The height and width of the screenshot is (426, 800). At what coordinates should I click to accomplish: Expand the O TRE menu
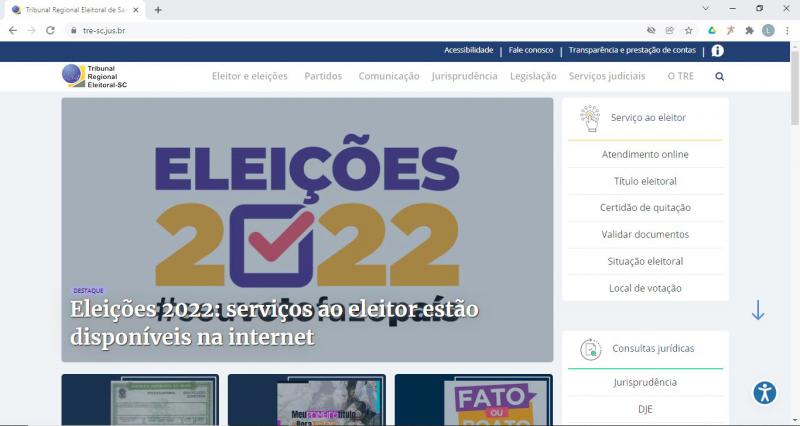pyautogui.click(x=681, y=76)
